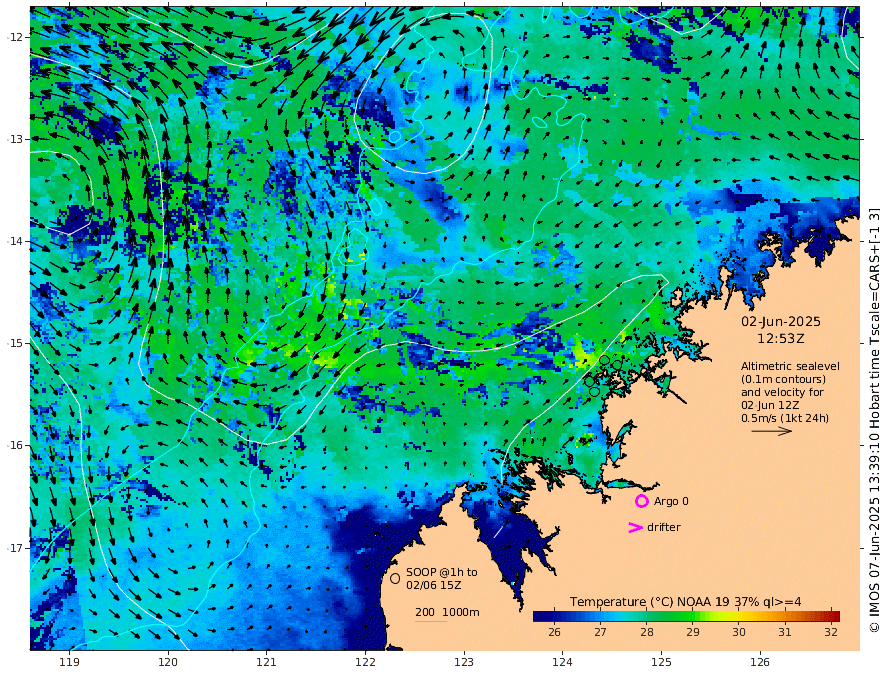Click the SOOP circle legend symbol
Viewport: 880px width, 680px height.
point(395,578)
